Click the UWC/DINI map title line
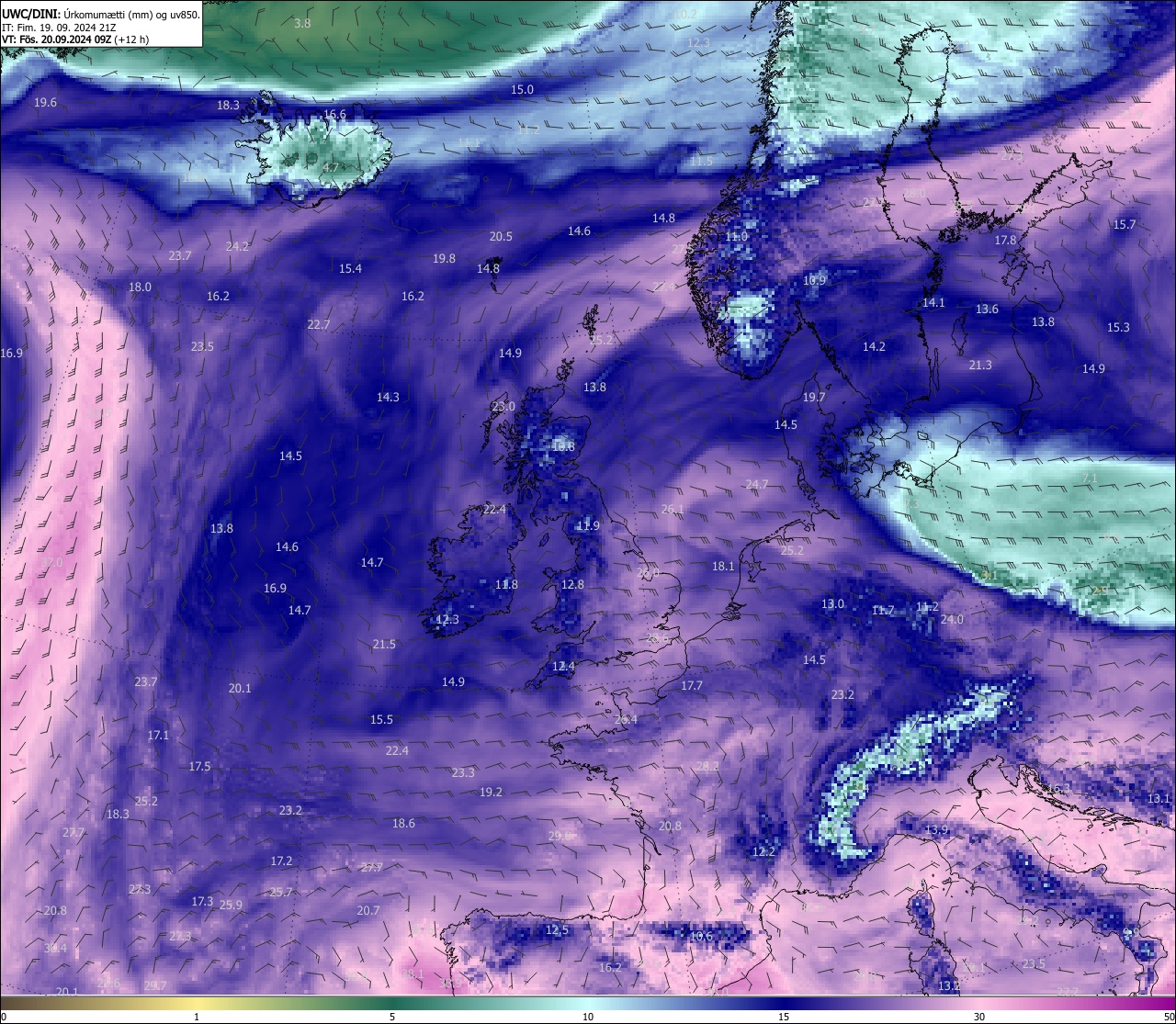Viewport: 1176px width, 1024px height. pyautogui.click(x=101, y=14)
